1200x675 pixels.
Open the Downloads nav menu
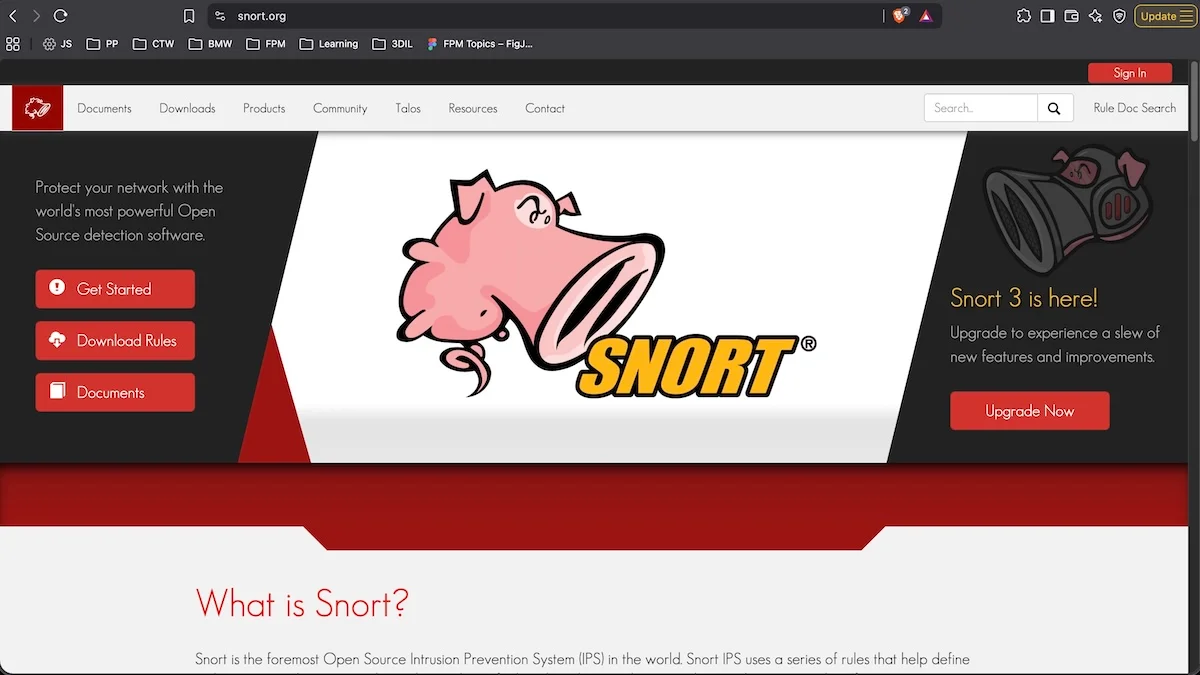click(187, 108)
